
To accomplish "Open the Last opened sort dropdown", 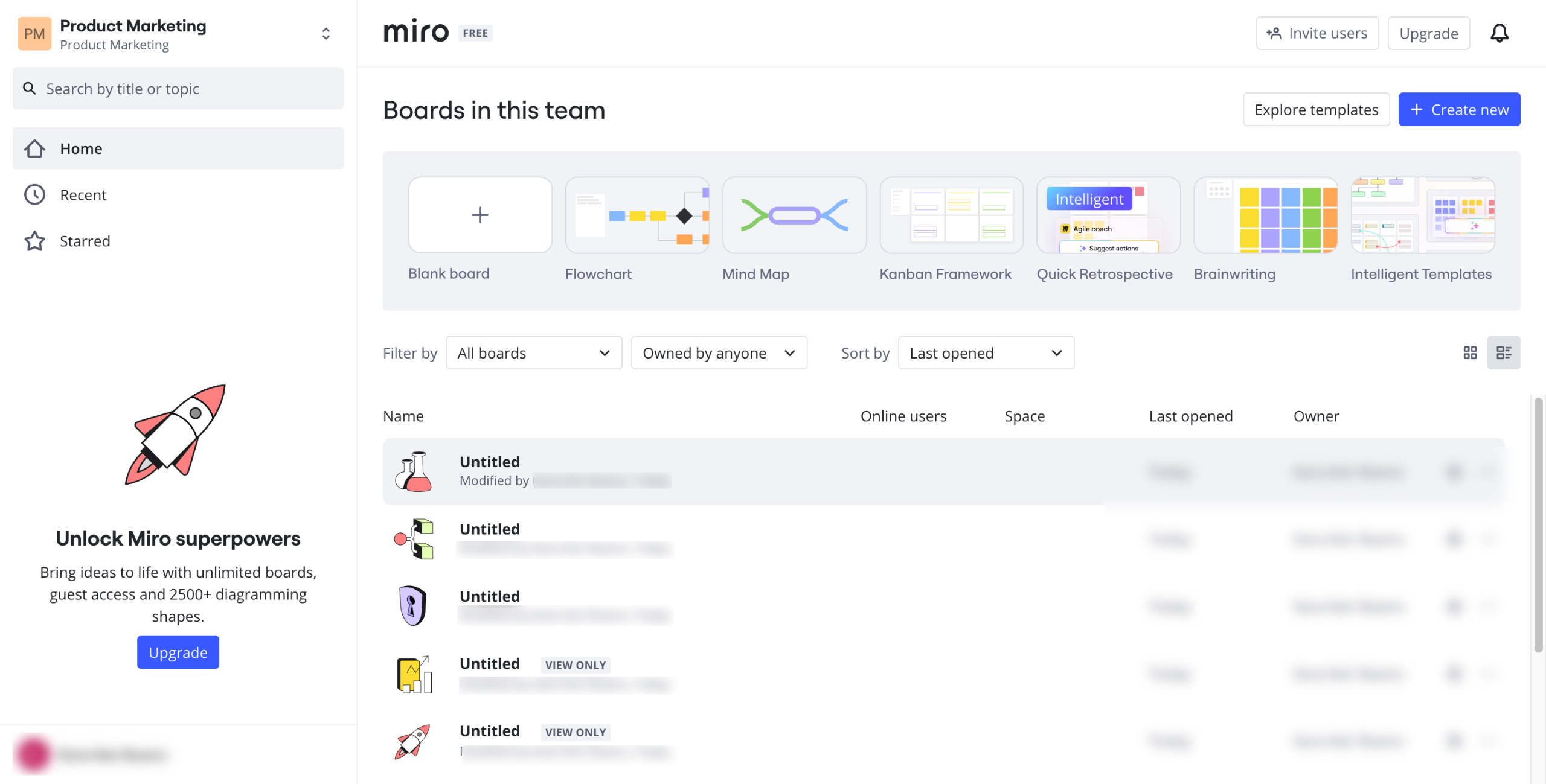I will tap(986, 353).
